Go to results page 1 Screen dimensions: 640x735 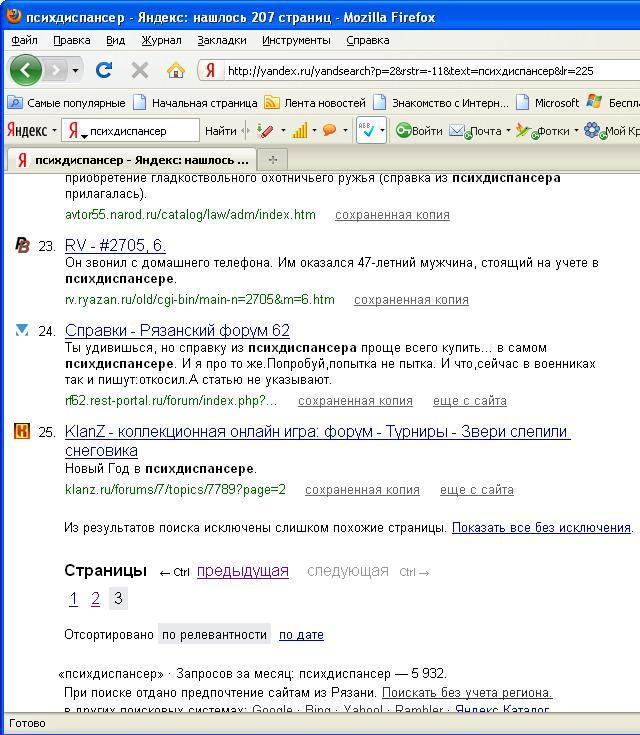coord(73,599)
